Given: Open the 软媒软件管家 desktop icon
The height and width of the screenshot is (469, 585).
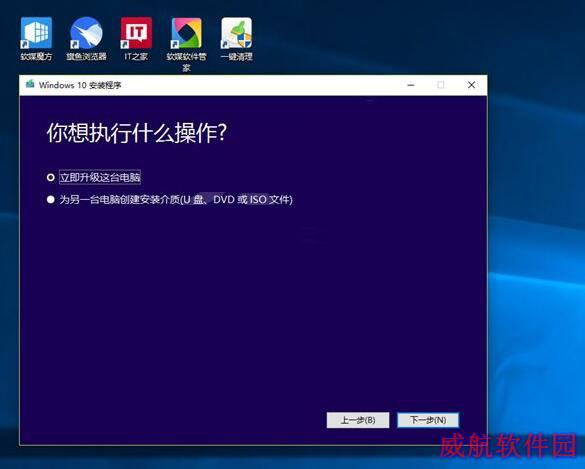Looking at the screenshot, I should coord(186,33).
